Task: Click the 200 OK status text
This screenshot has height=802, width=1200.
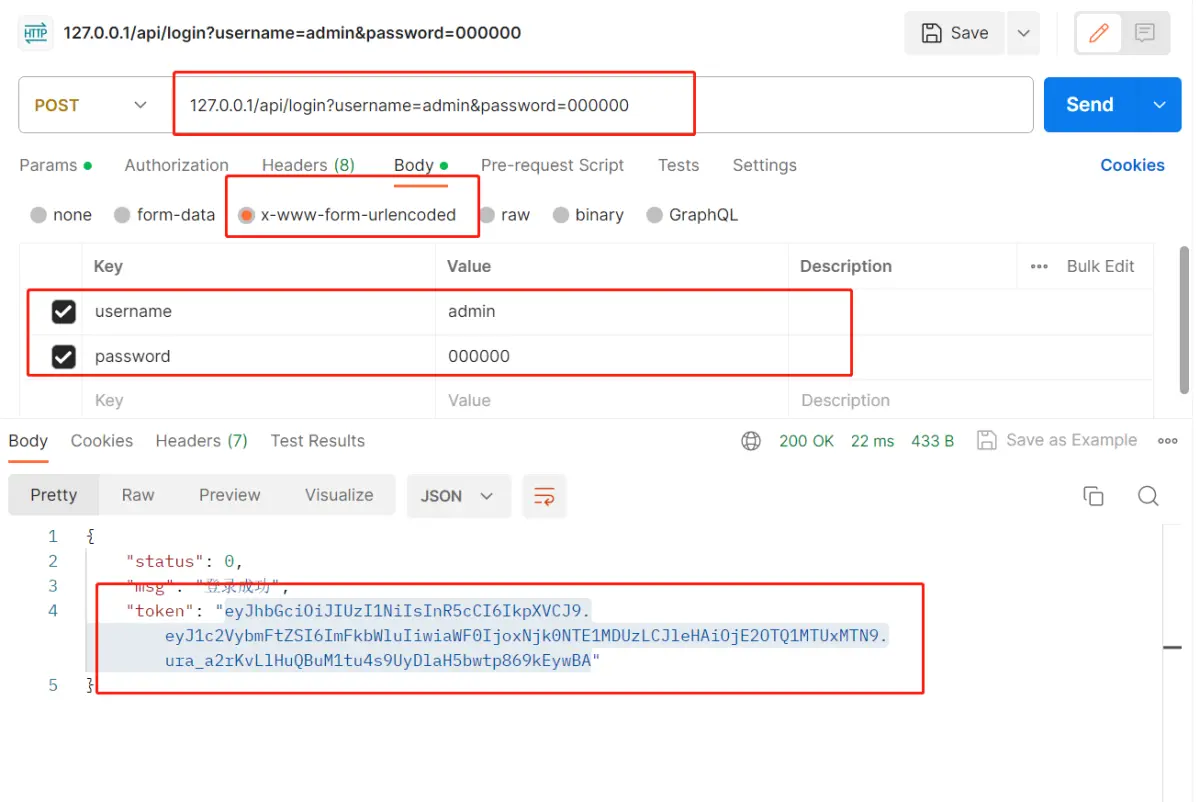Action: tap(806, 441)
